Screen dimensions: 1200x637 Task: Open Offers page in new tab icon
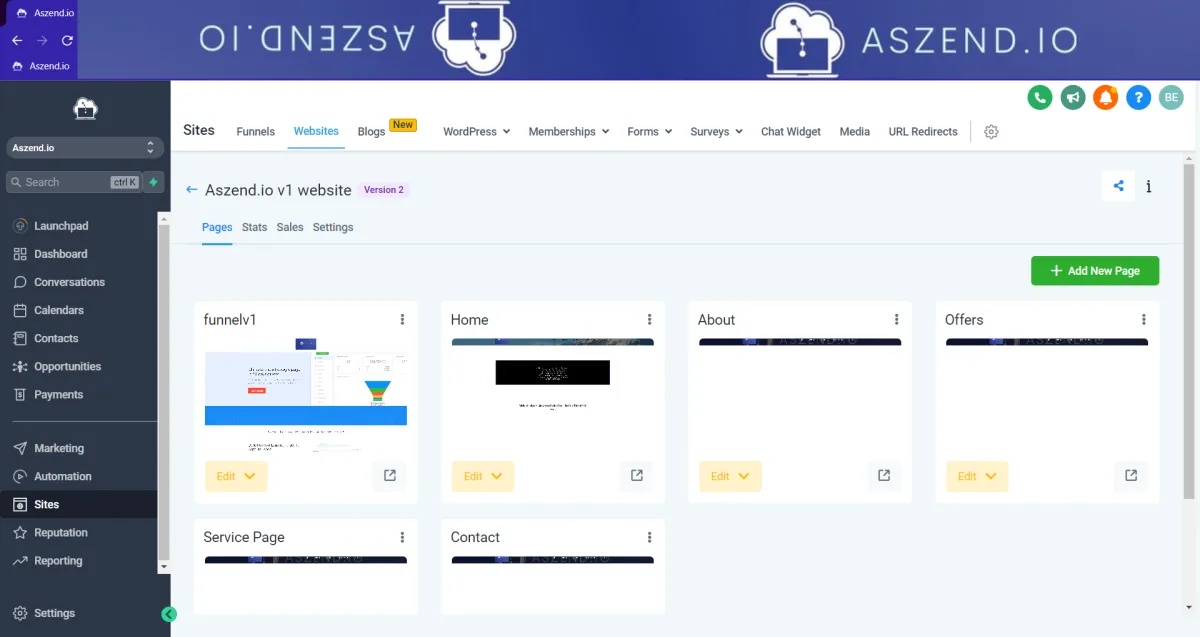(x=1131, y=476)
